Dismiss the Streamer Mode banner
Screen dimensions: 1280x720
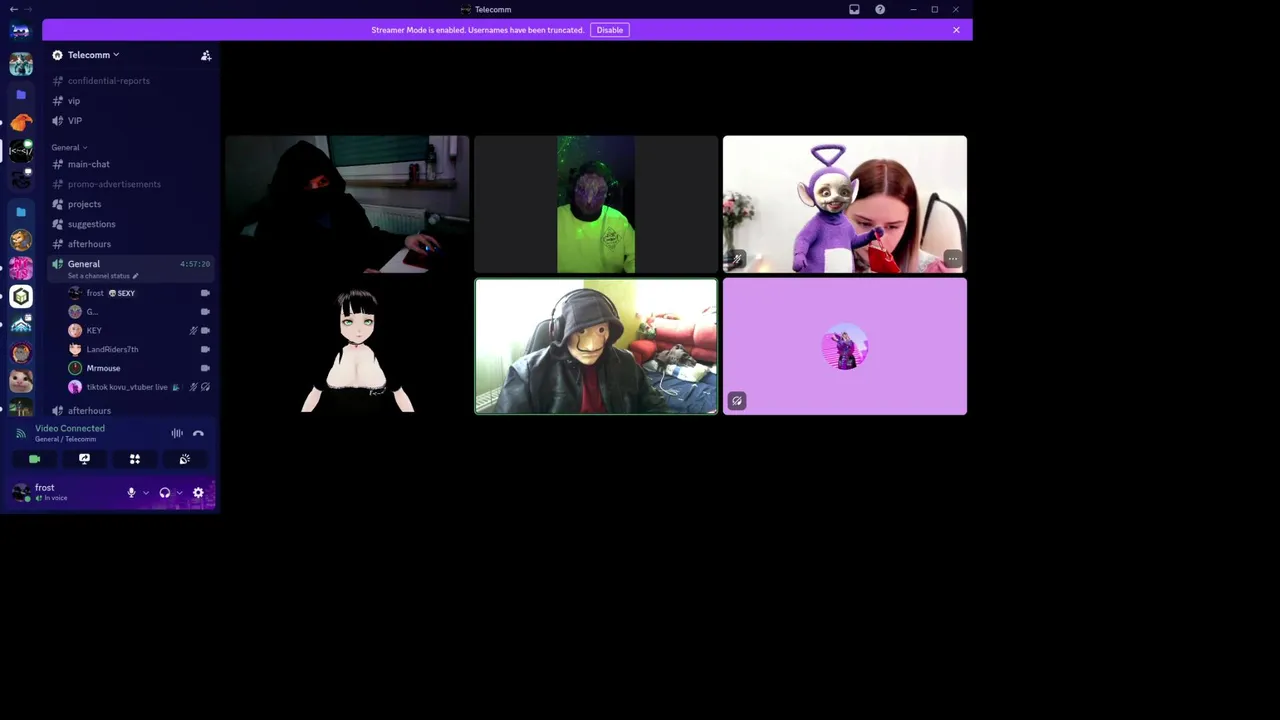click(x=956, y=30)
